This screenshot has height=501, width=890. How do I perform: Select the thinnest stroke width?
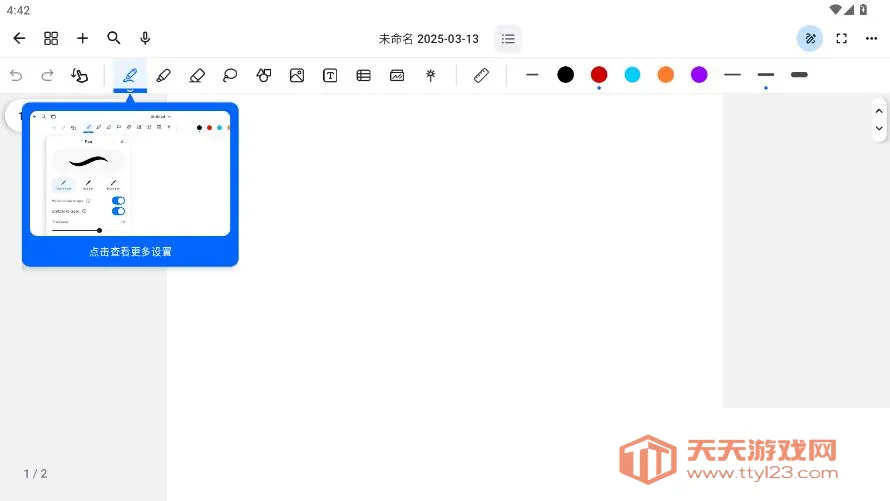coord(733,74)
